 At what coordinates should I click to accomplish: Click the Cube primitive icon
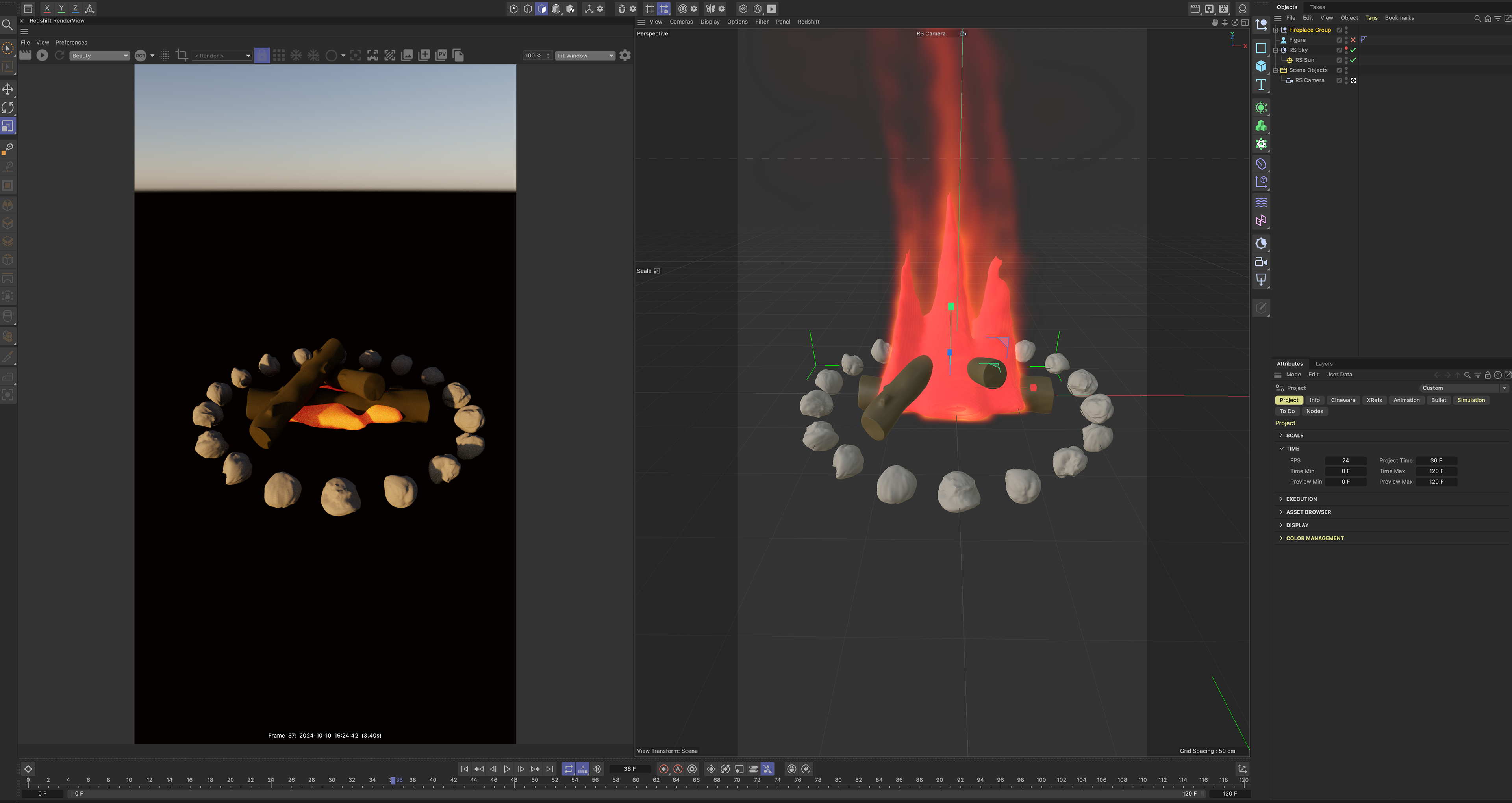click(x=1261, y=66)
